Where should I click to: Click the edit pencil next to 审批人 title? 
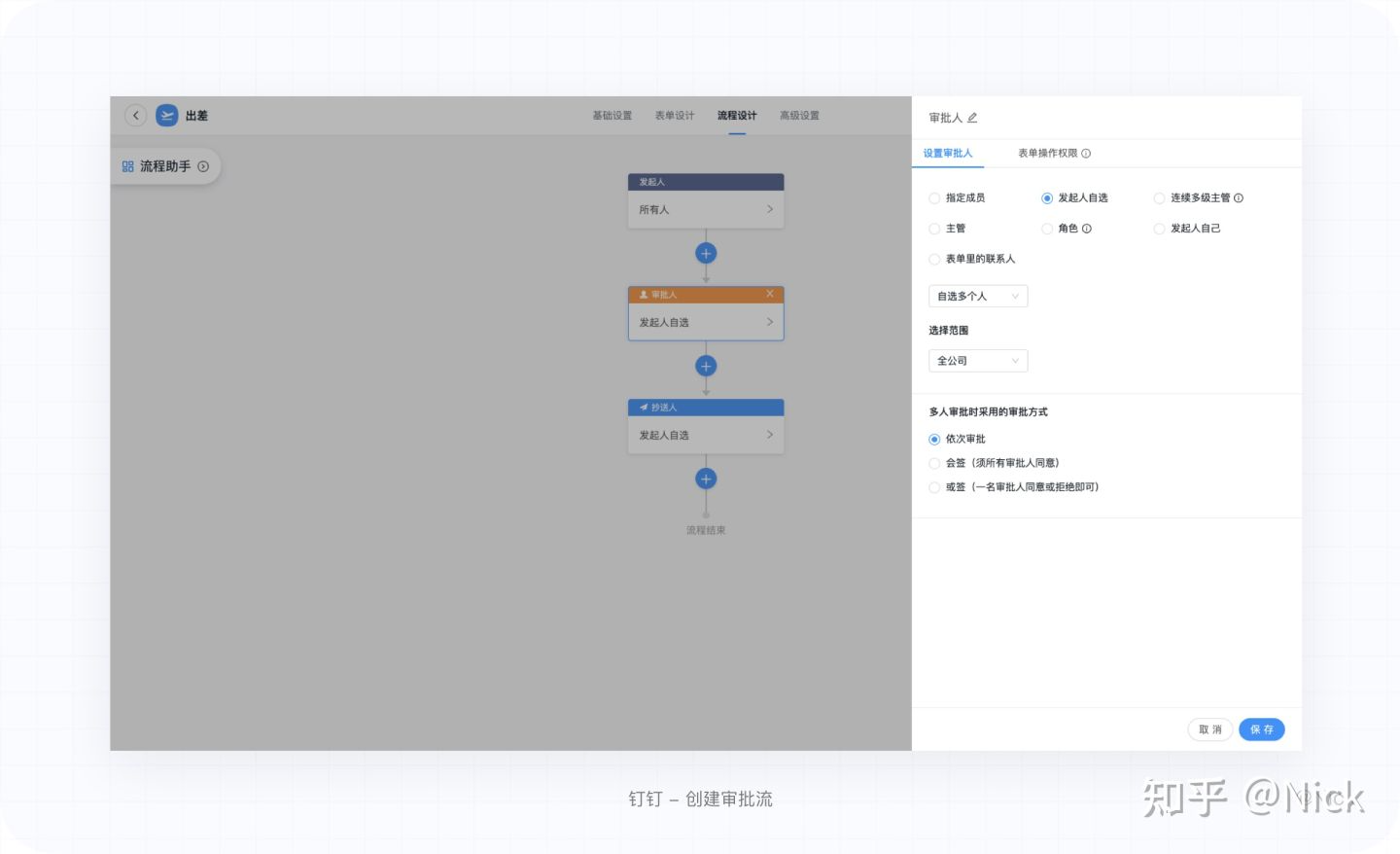972,118
